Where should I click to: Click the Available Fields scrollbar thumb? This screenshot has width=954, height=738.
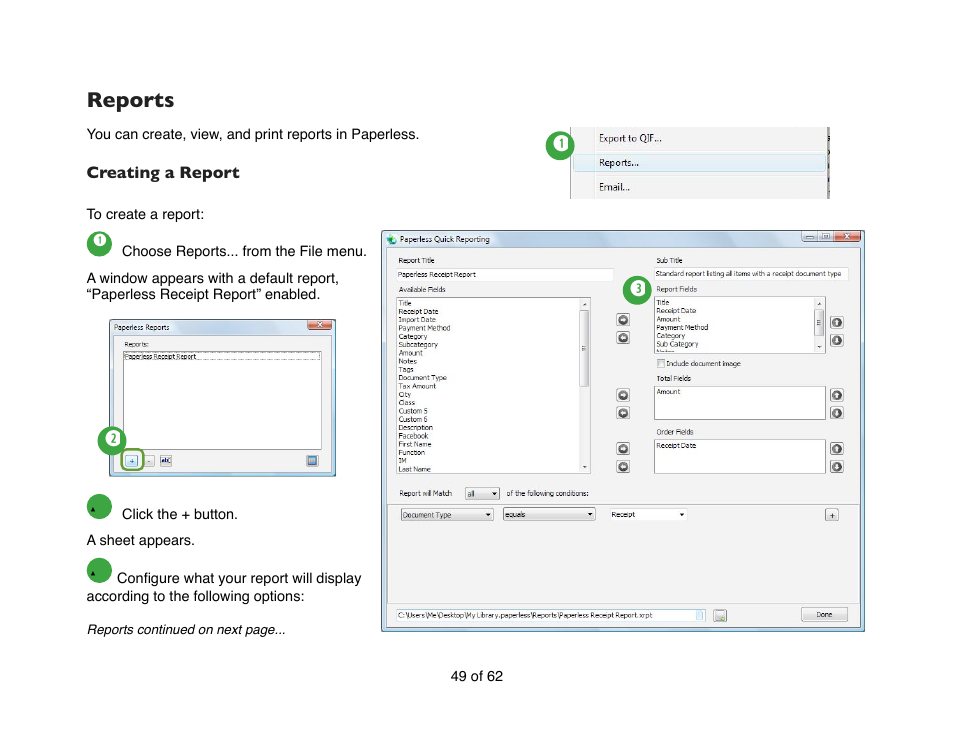tap(585, 349)
